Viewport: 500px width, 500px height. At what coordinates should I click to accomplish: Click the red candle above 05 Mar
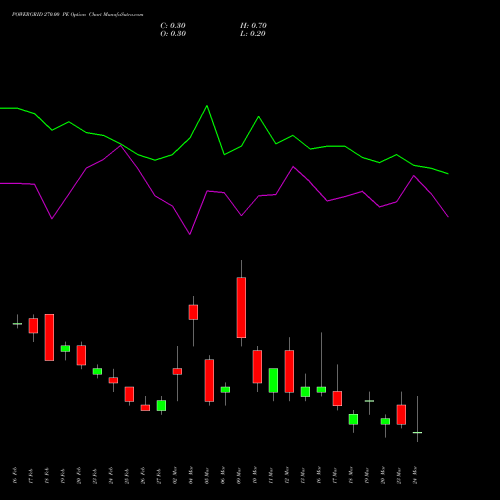(x=209, y=380)
